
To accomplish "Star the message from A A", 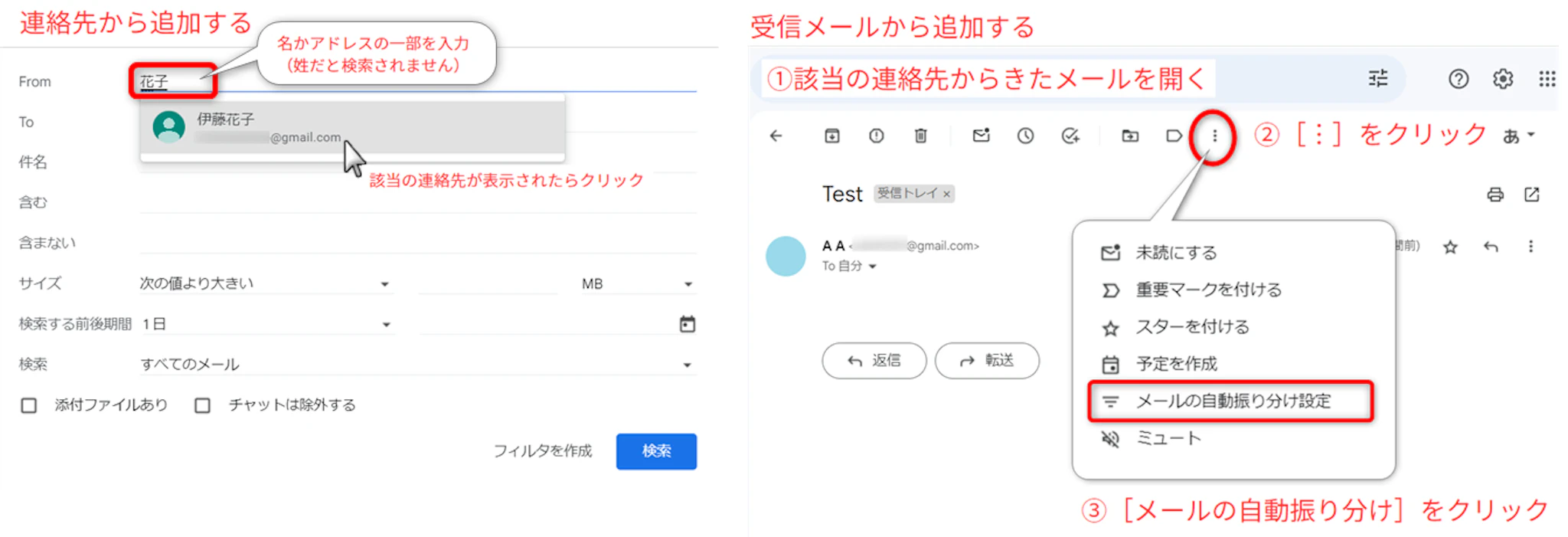I will pyautogui.click(x=1450, y=247).
